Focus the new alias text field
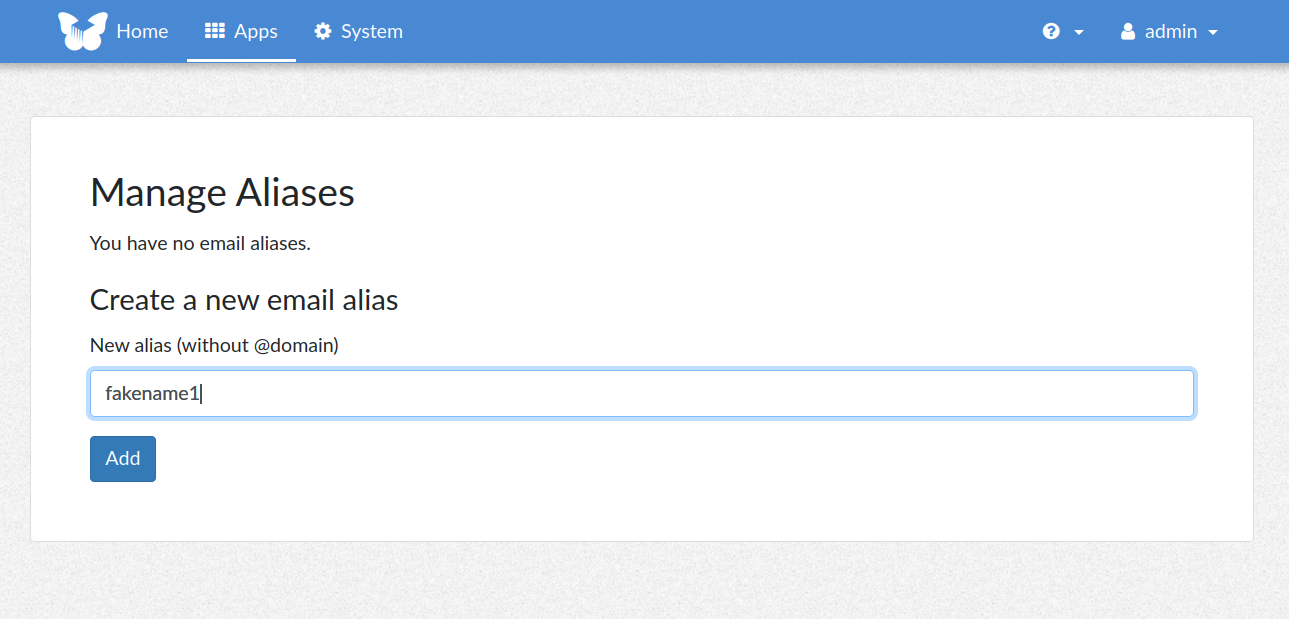This screenshot has width=1289, height=619. pos(642,394)
